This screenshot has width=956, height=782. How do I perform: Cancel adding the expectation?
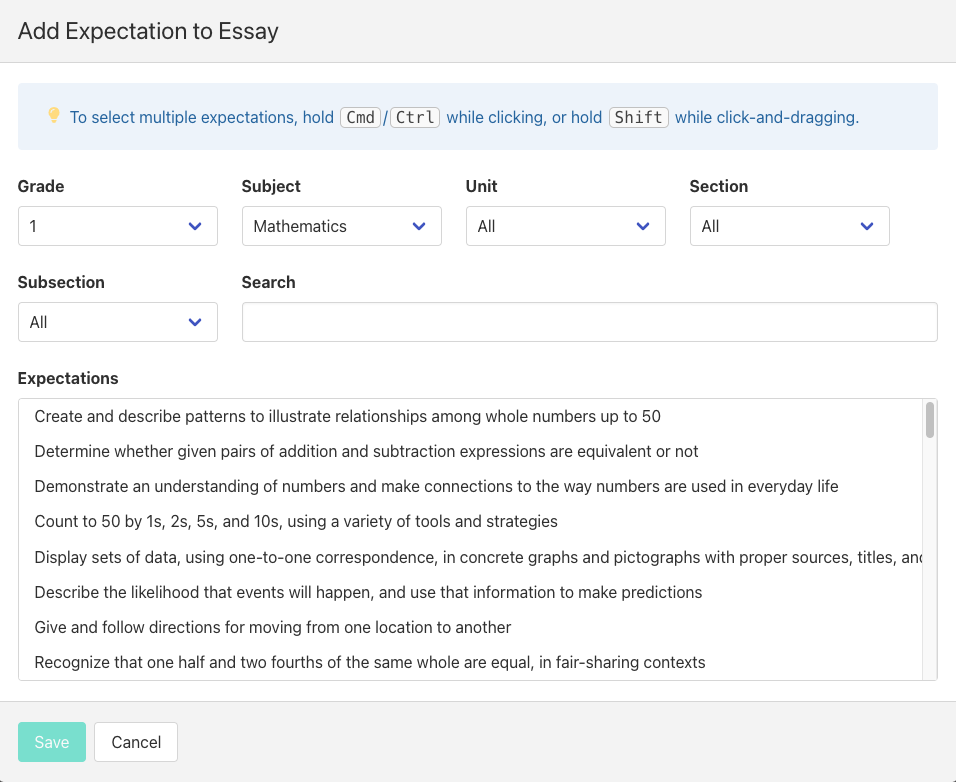point(136,742)
